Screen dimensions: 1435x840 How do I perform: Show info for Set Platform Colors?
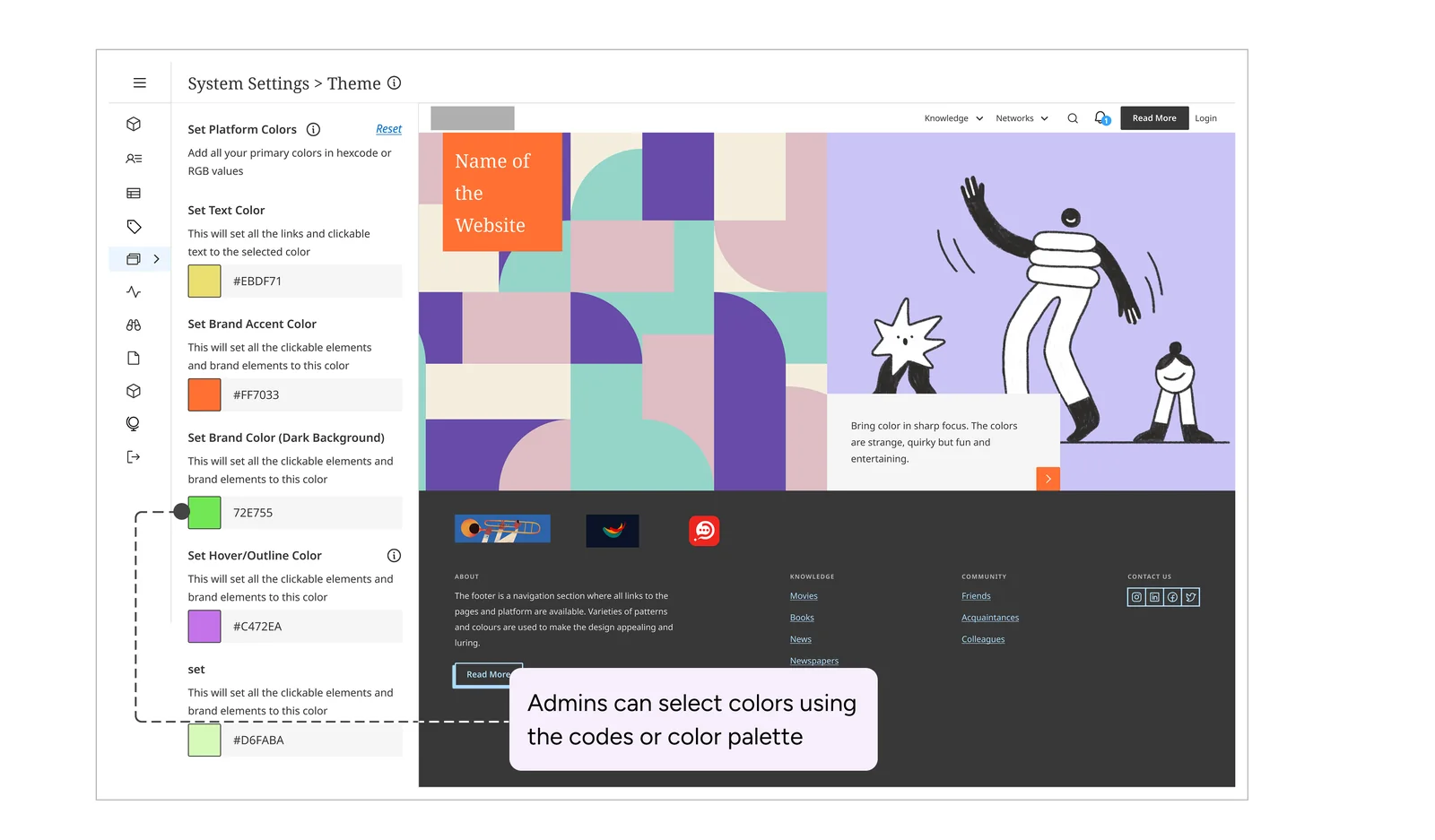pos(313,129)
